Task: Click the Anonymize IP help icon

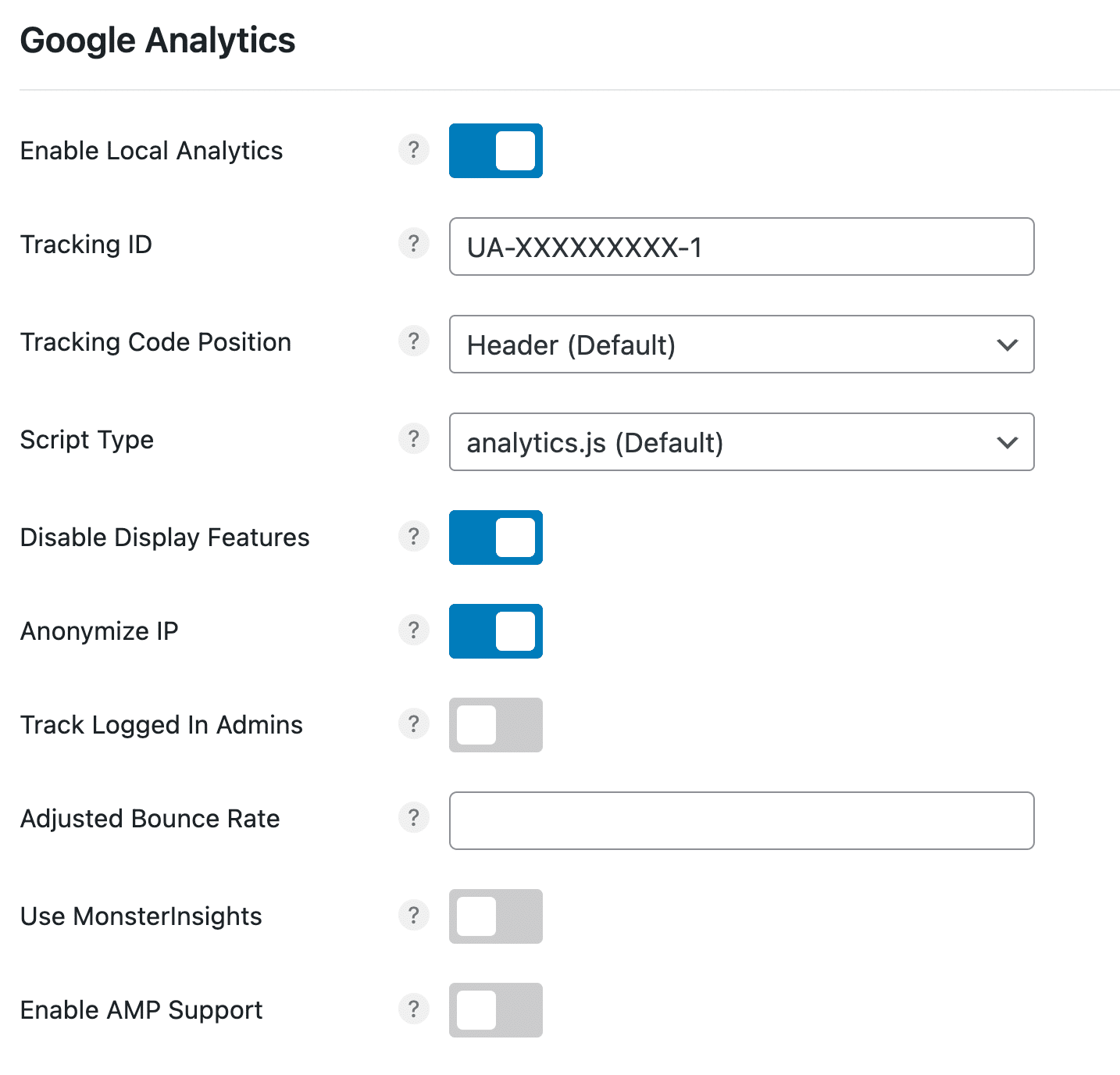Action: (x=414, y=630)
